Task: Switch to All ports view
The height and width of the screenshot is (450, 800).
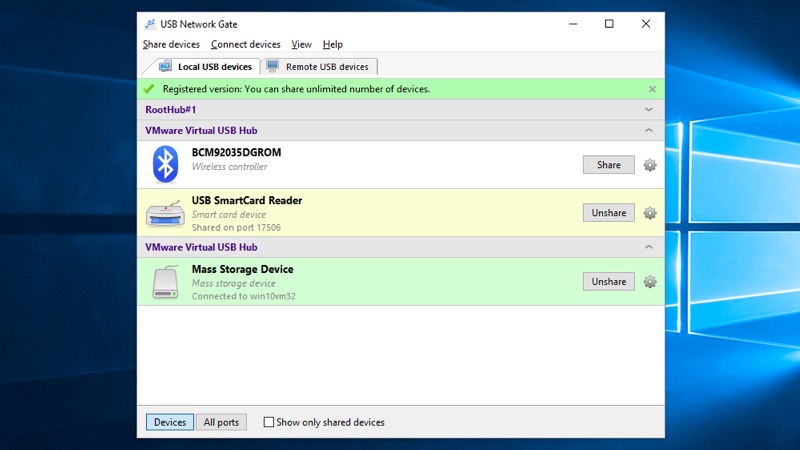Action: [221, 422]
